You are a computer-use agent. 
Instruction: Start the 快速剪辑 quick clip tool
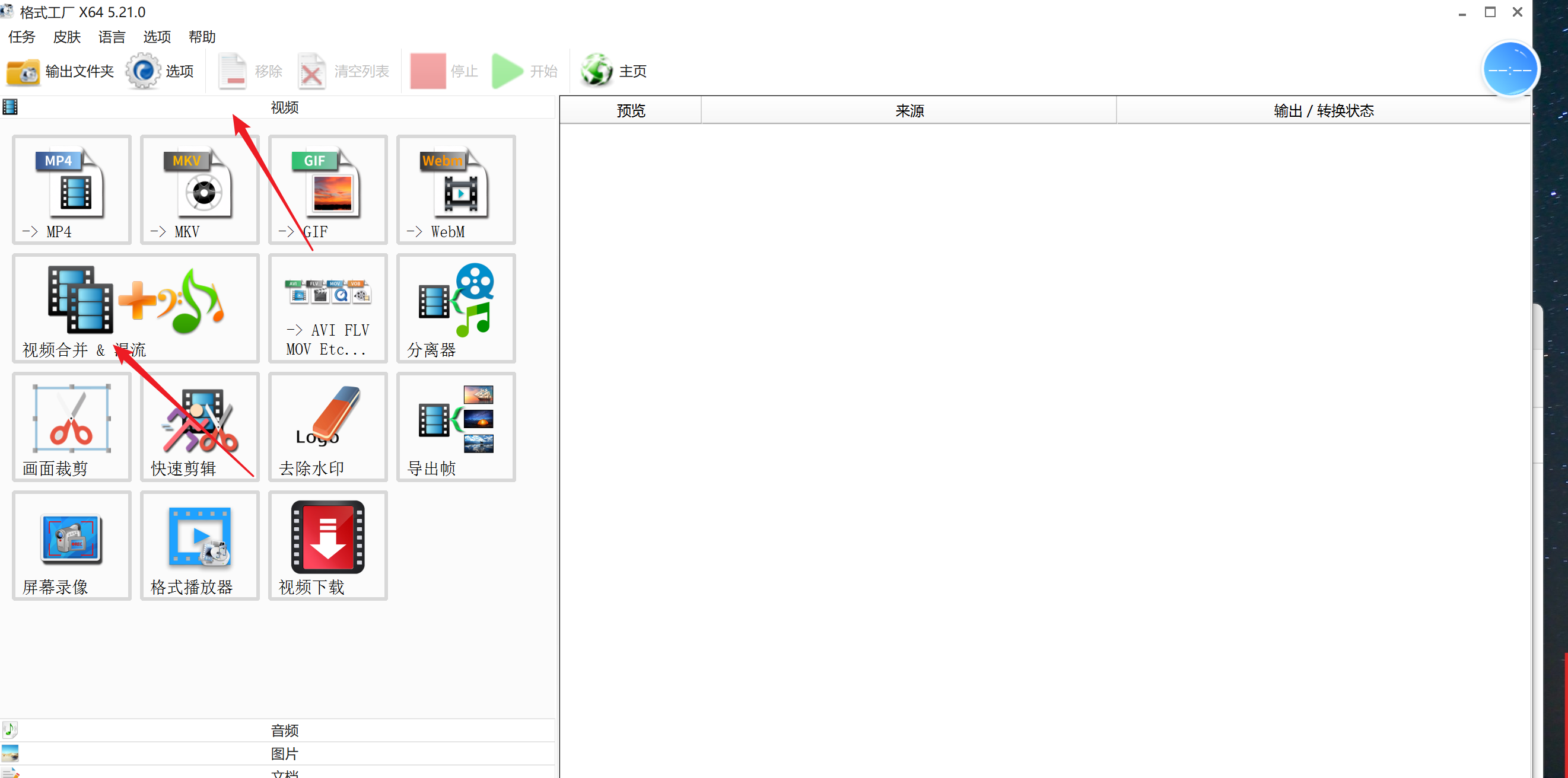tap(200, 427)
